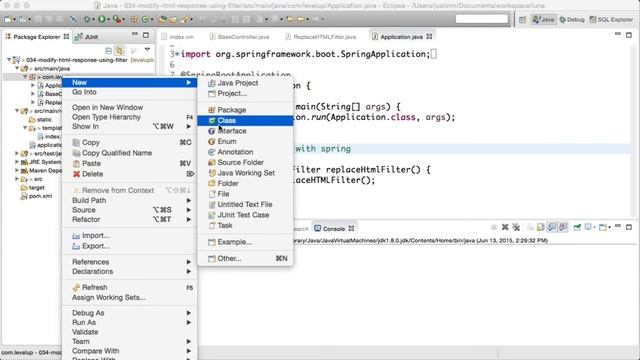Click Collapse All in Package Explorer

coord(109,51)
